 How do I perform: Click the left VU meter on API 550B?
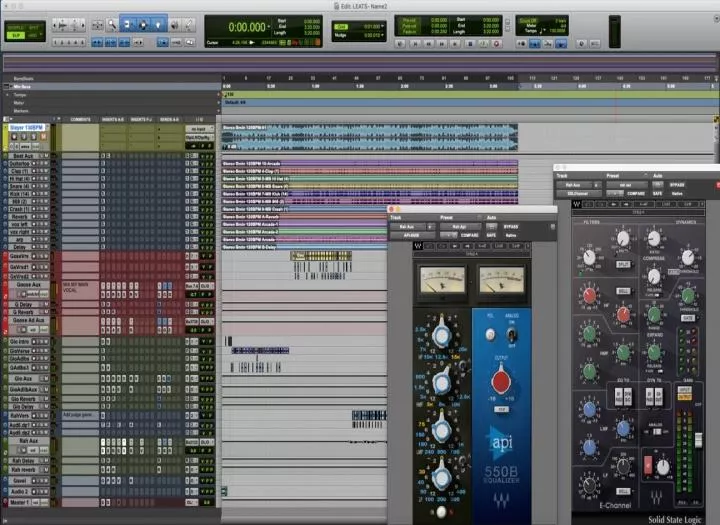(x=443, y=280)
